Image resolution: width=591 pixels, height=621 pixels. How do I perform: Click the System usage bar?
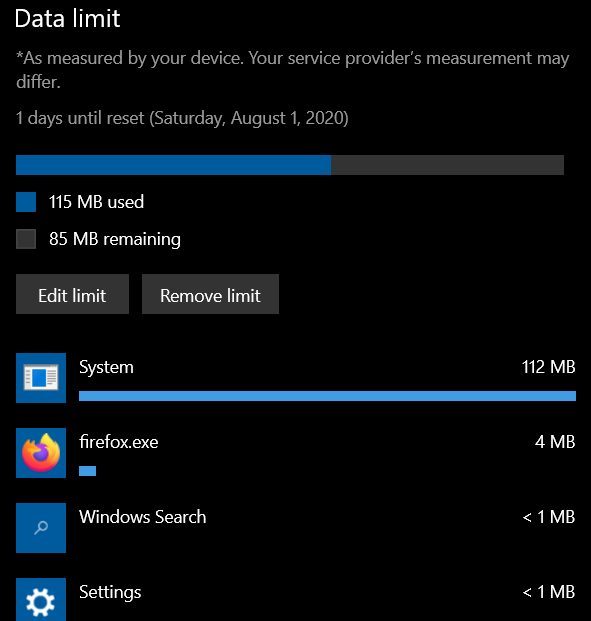[x=327, y=396]
